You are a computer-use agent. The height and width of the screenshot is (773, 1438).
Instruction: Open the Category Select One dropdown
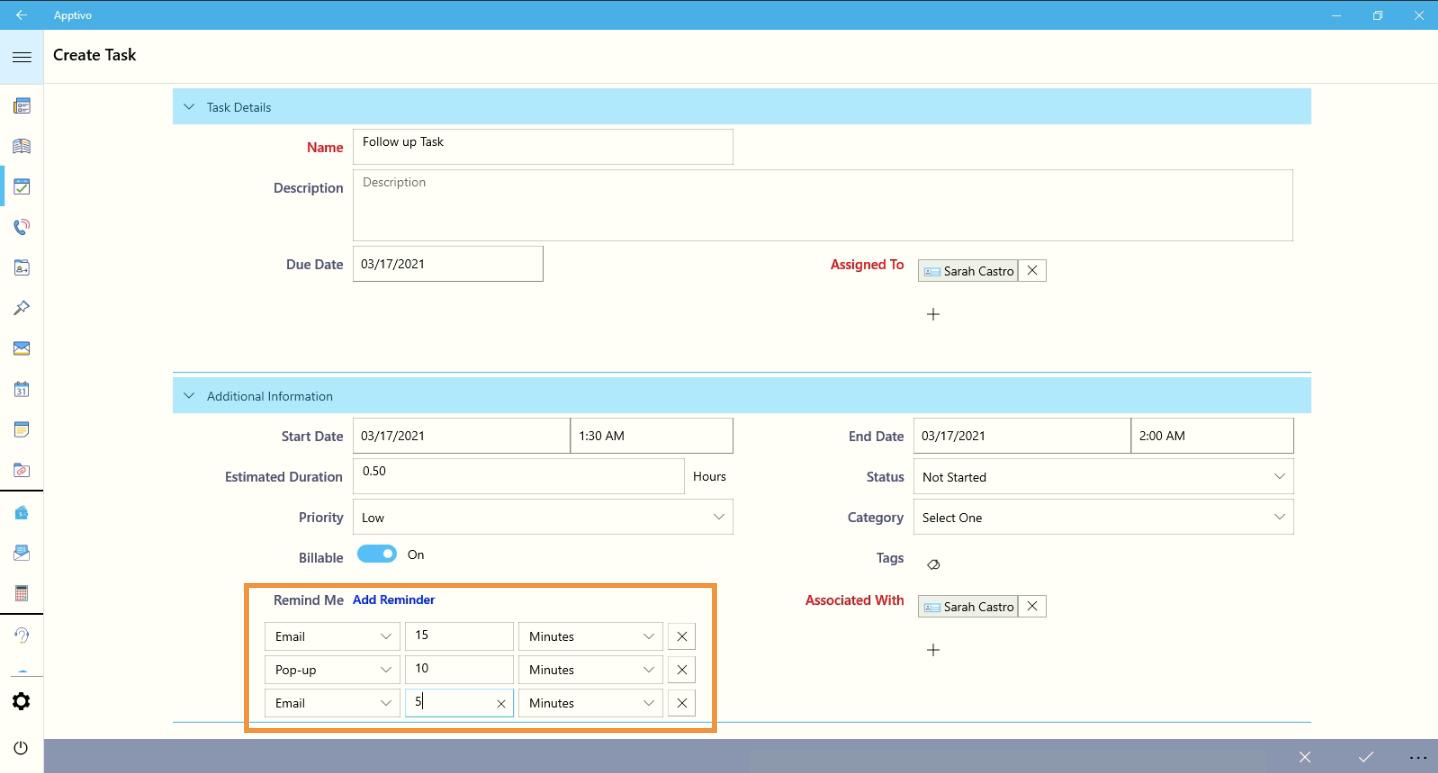(x=1103, y=517)
